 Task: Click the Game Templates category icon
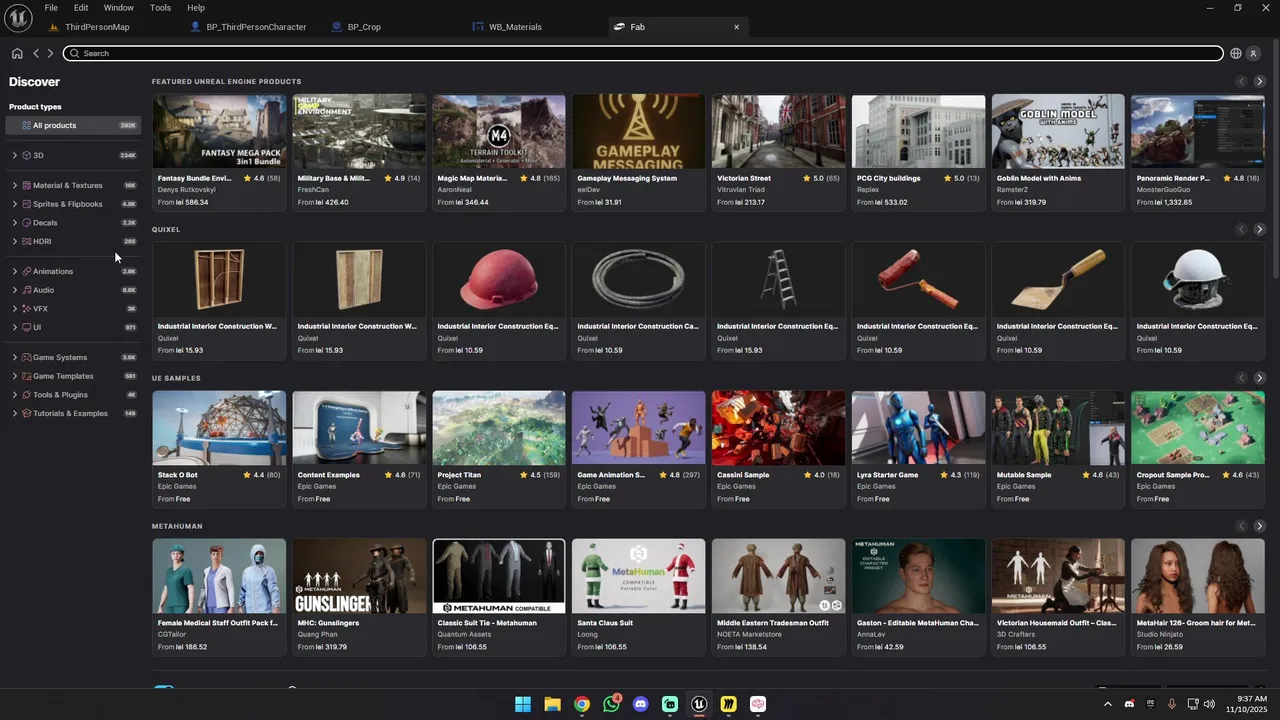tap(26, 376)
